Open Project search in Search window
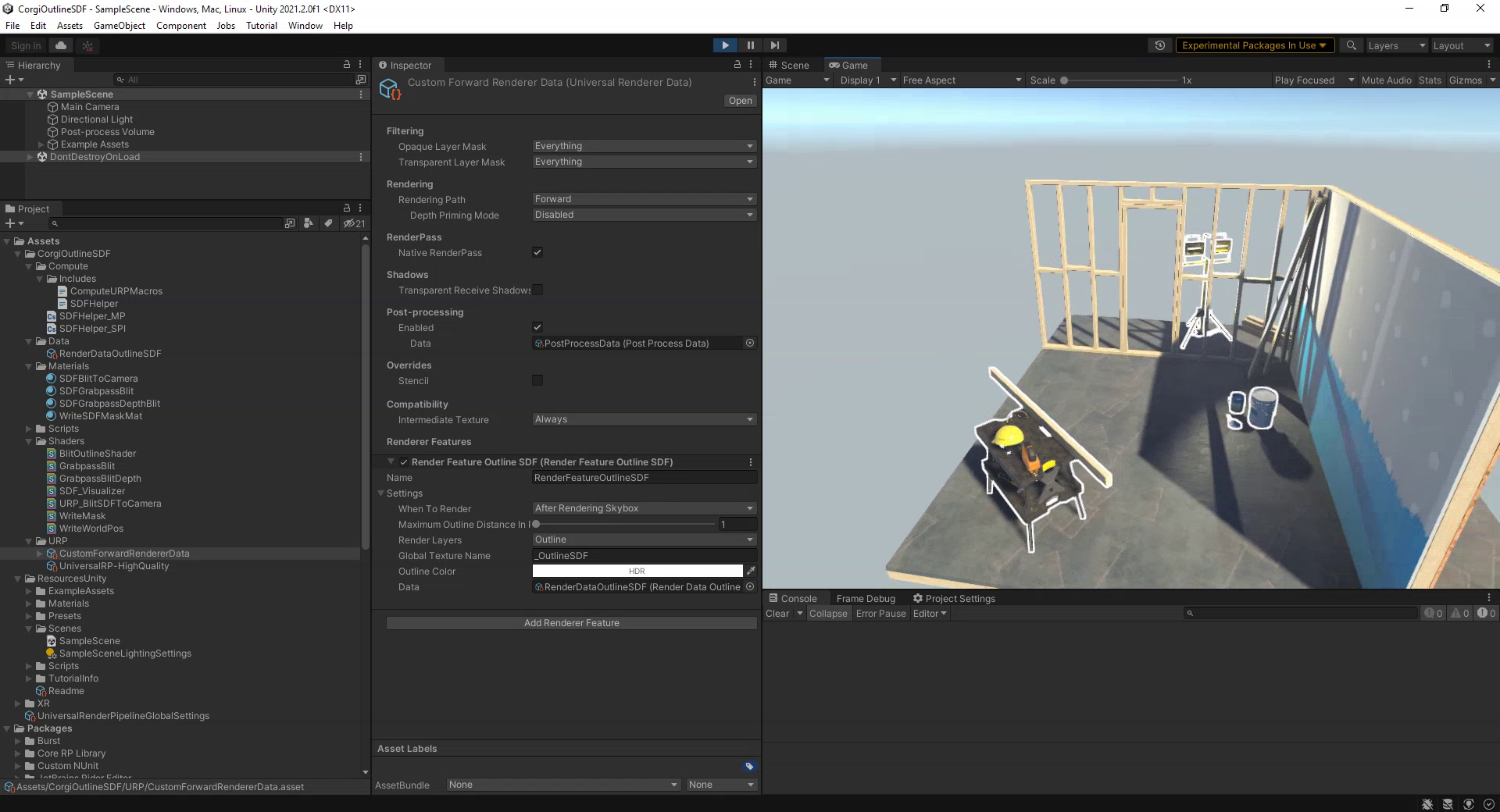Screen dimensions: 1500x812 click(x=290, y=223)
